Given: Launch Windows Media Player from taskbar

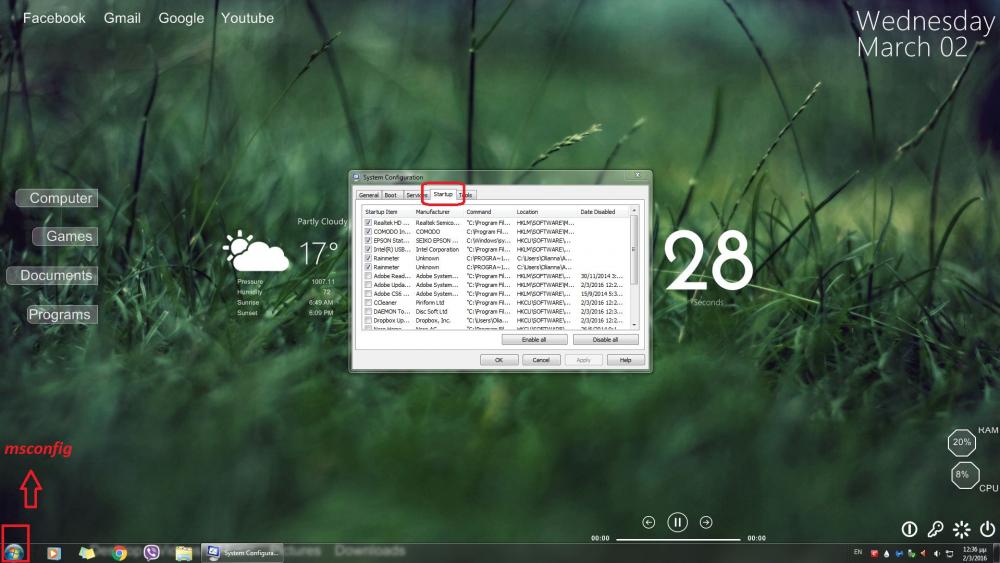Looking at the screenshot, I should tap(54, 553).
